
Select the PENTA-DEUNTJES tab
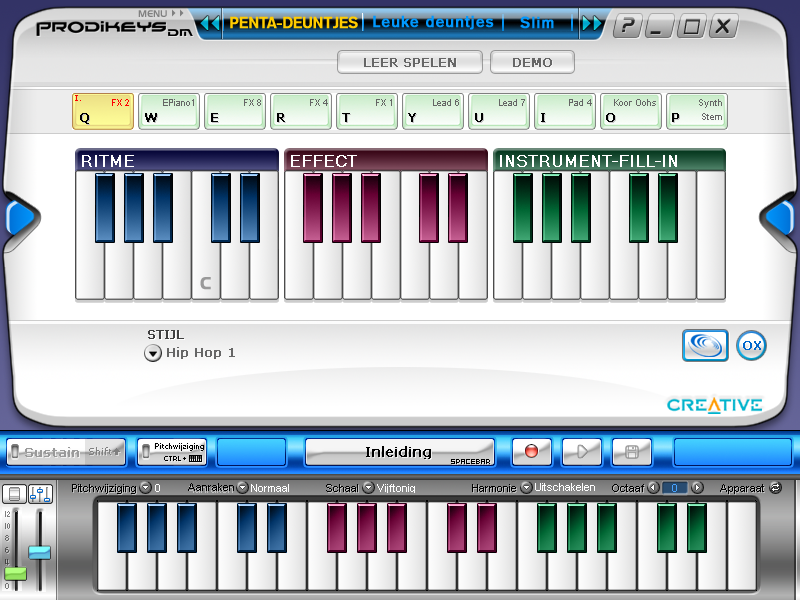pyautogui.click(x=293, y=23)
